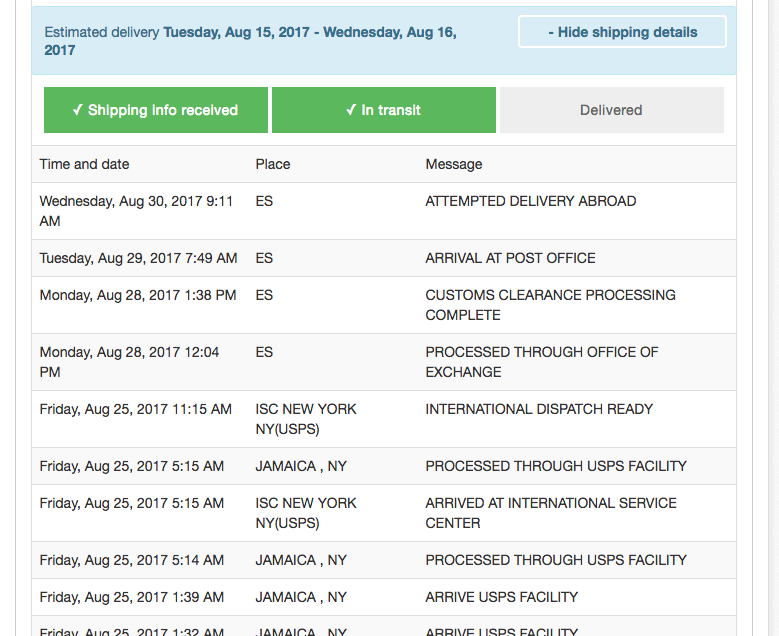
Task: Collapse details with Hide shipping details button
Action: pyautogui.click(x=622, y=32)
